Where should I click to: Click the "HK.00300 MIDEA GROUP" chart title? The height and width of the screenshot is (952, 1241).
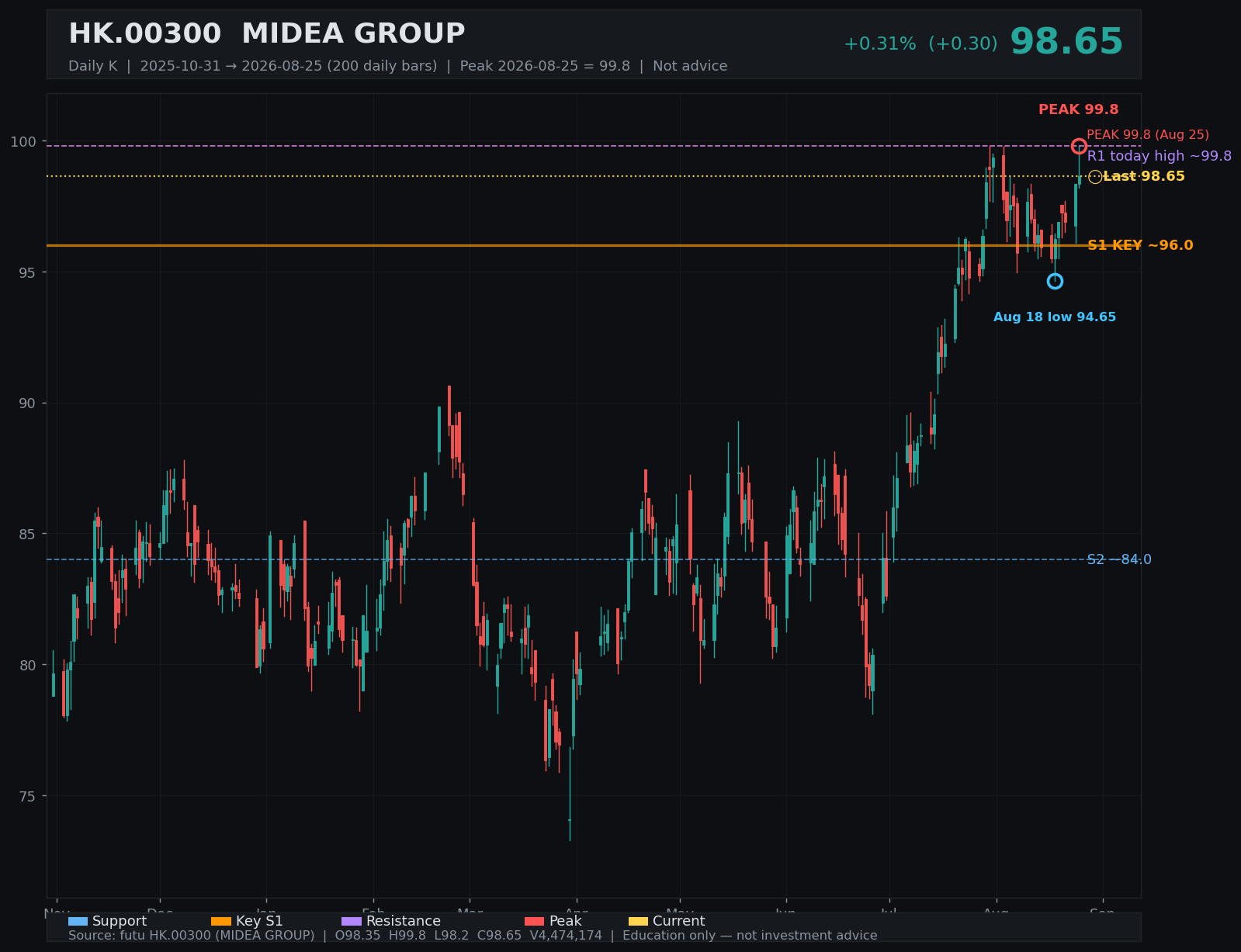point(267,34)
